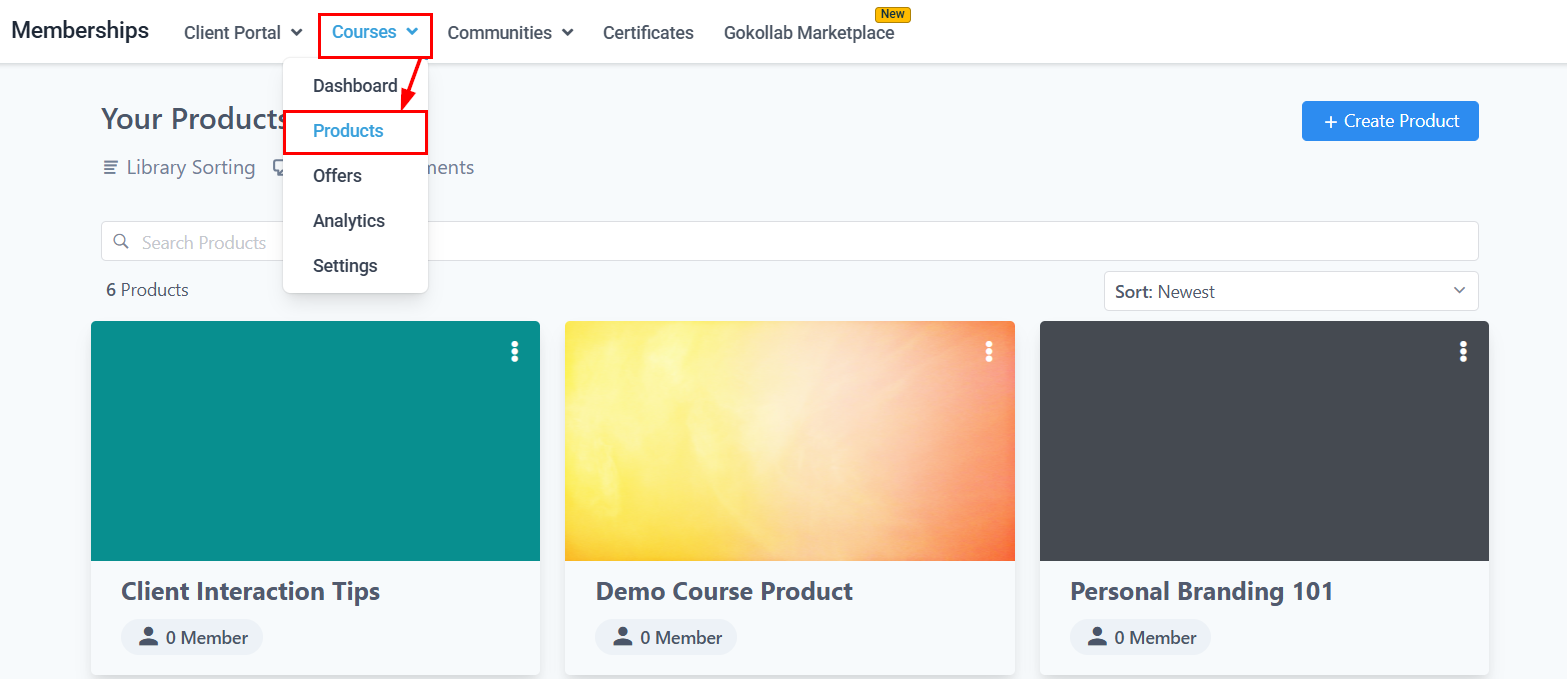Collapse the Courses dropdown menu
This screenshot has width=1567, height=679.
[375, 32]
